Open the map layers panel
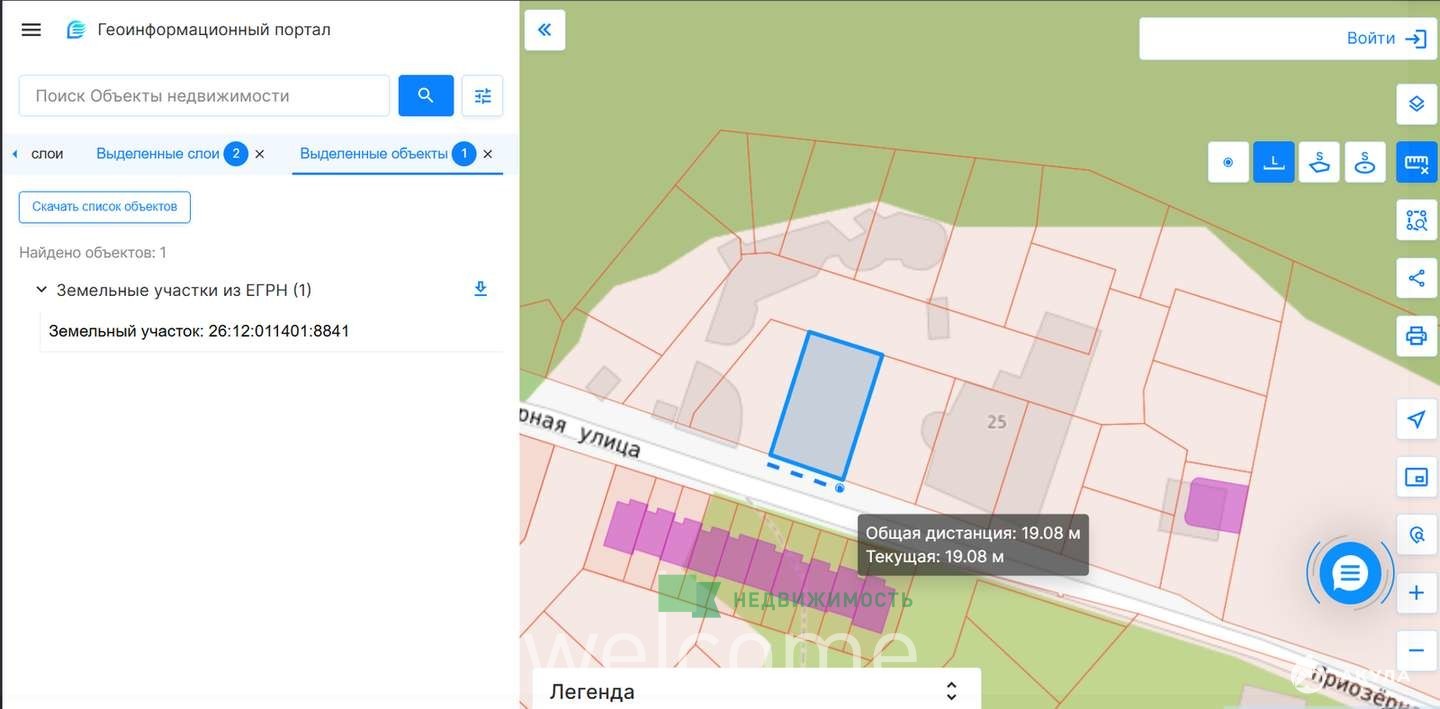The height and width of the screenshot is (709, 1440). 1416,104
